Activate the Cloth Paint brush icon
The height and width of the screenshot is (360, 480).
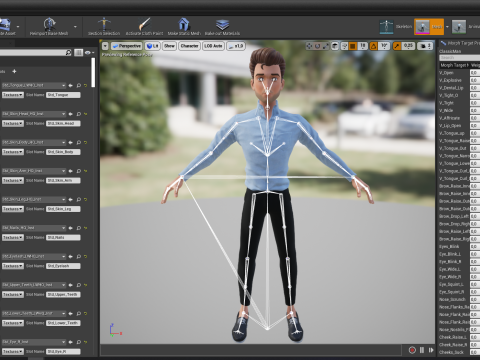point(144,24)
